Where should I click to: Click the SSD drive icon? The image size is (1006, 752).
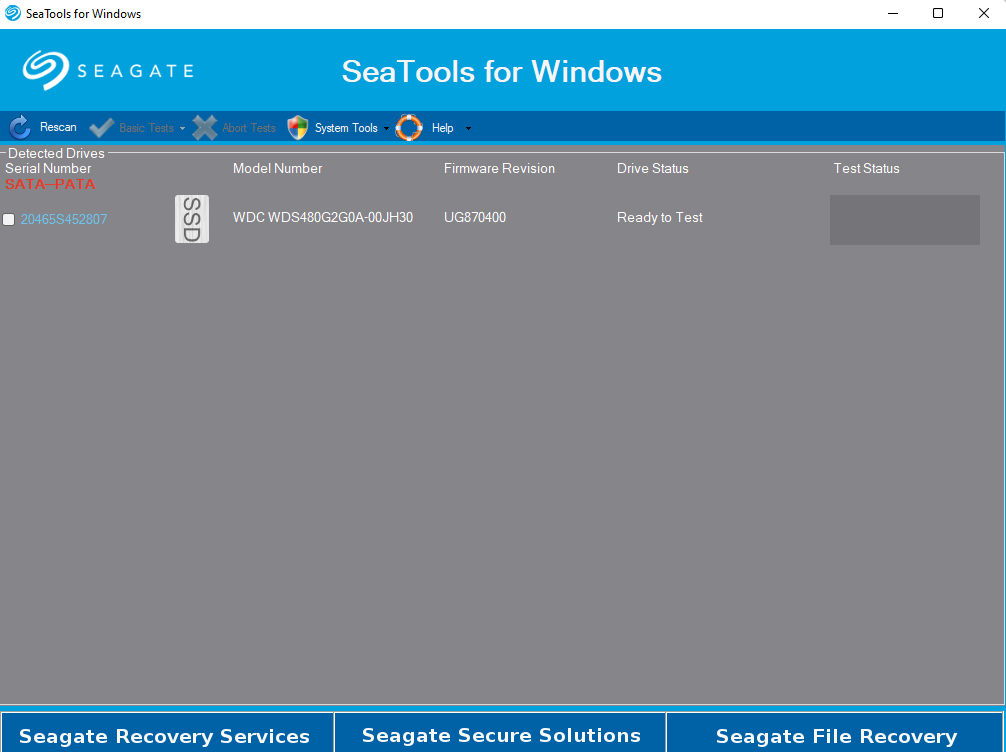(192, 219)
